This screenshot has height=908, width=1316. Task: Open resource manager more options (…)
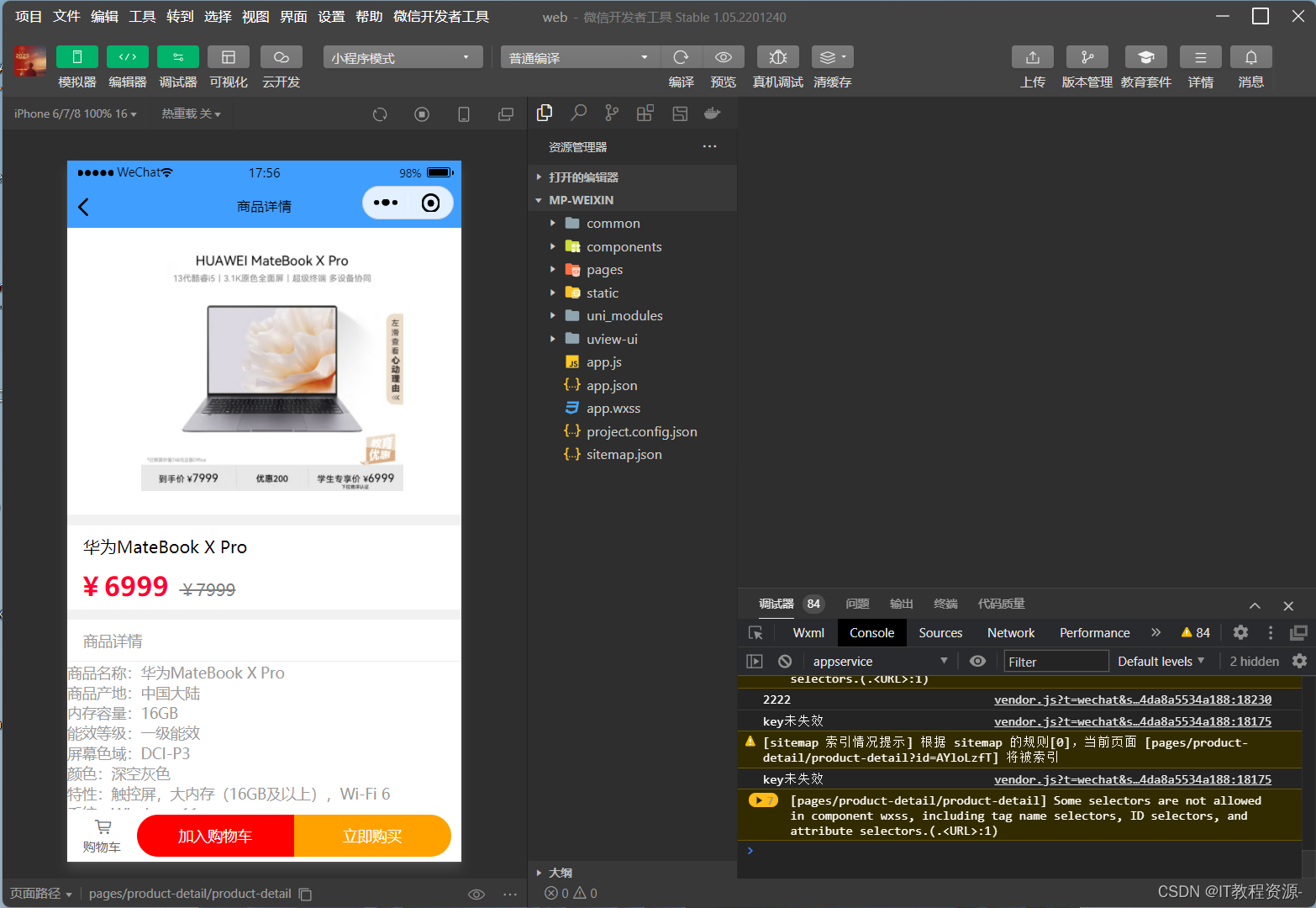[x=710, y=146]
